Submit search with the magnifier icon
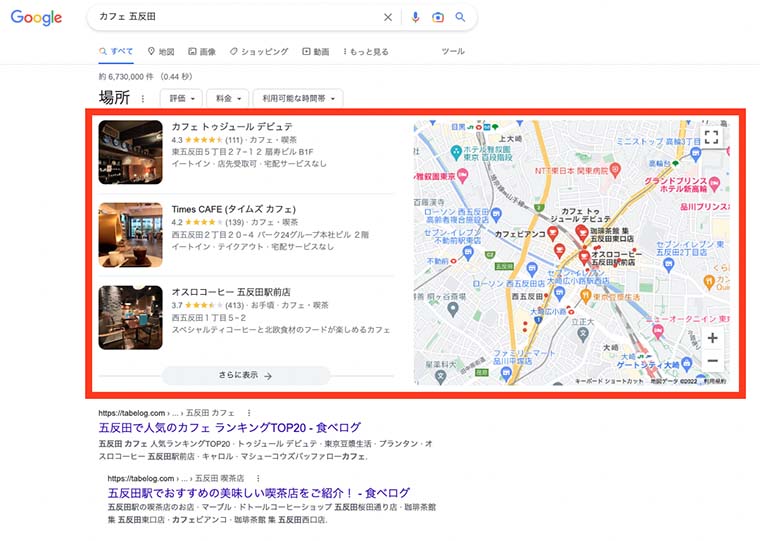760x541 pixels. [x=460, y=17]
